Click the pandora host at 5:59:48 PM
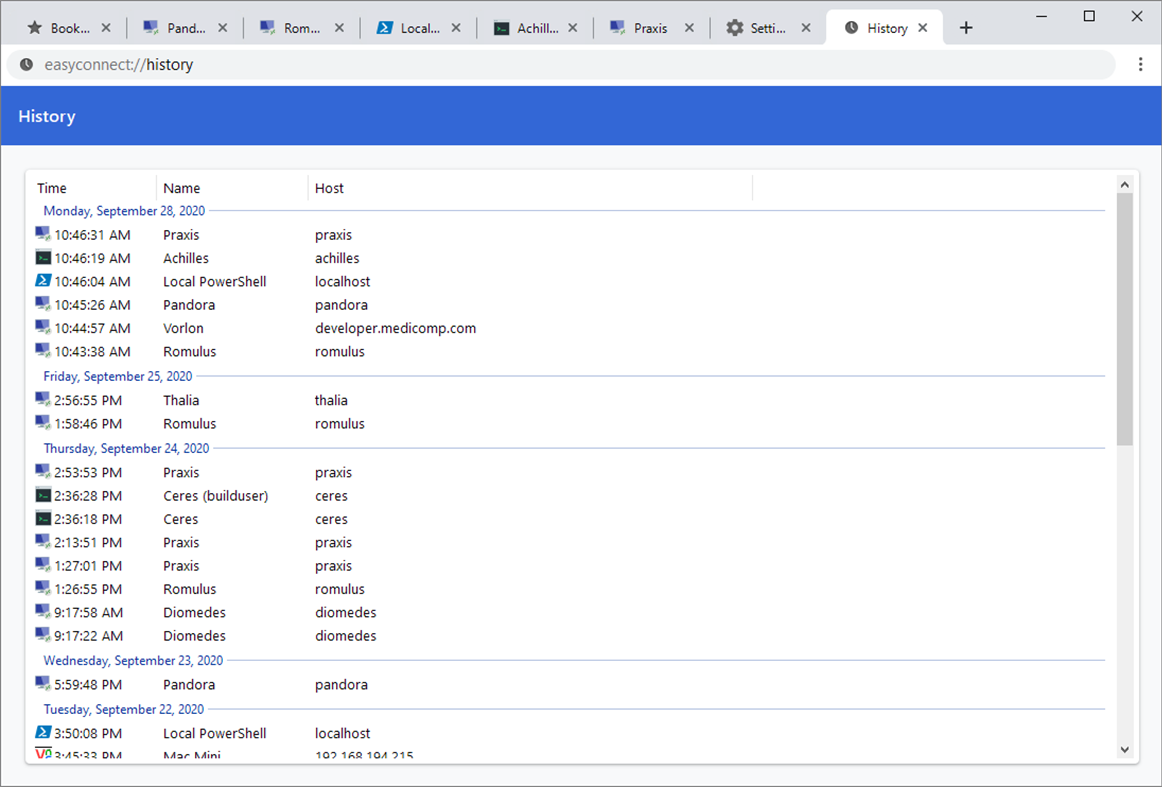This screenshot has height=787, width=1162. tap(341, 685)
